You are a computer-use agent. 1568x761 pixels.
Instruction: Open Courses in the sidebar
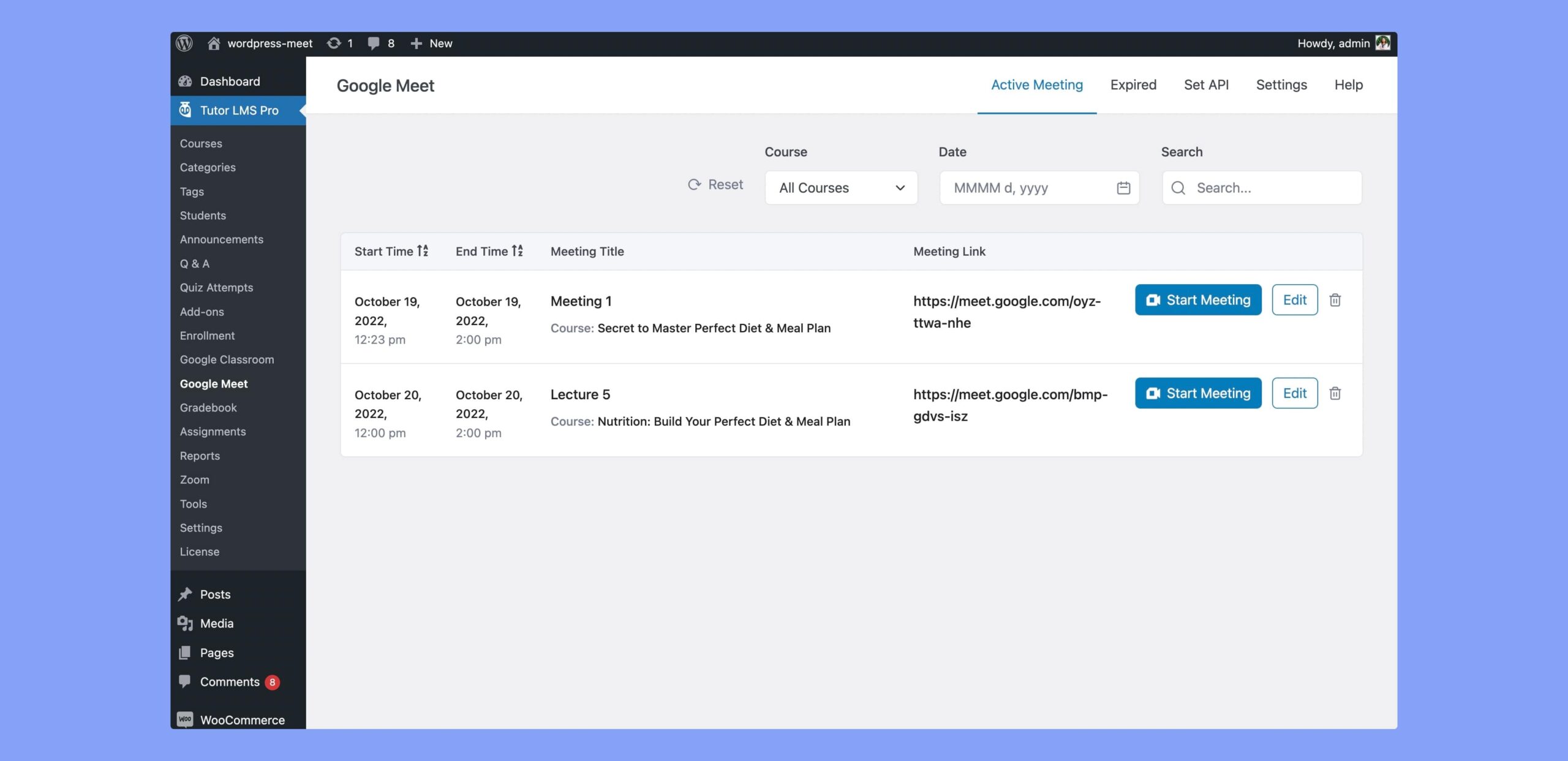point(201,143)
